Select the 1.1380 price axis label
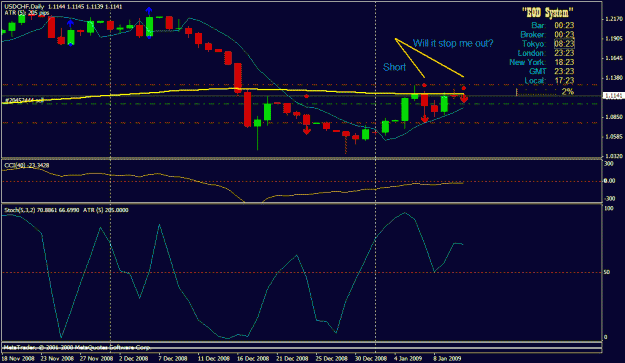The width and height of the screenshot is (625, 363). (x=614, y=78)
